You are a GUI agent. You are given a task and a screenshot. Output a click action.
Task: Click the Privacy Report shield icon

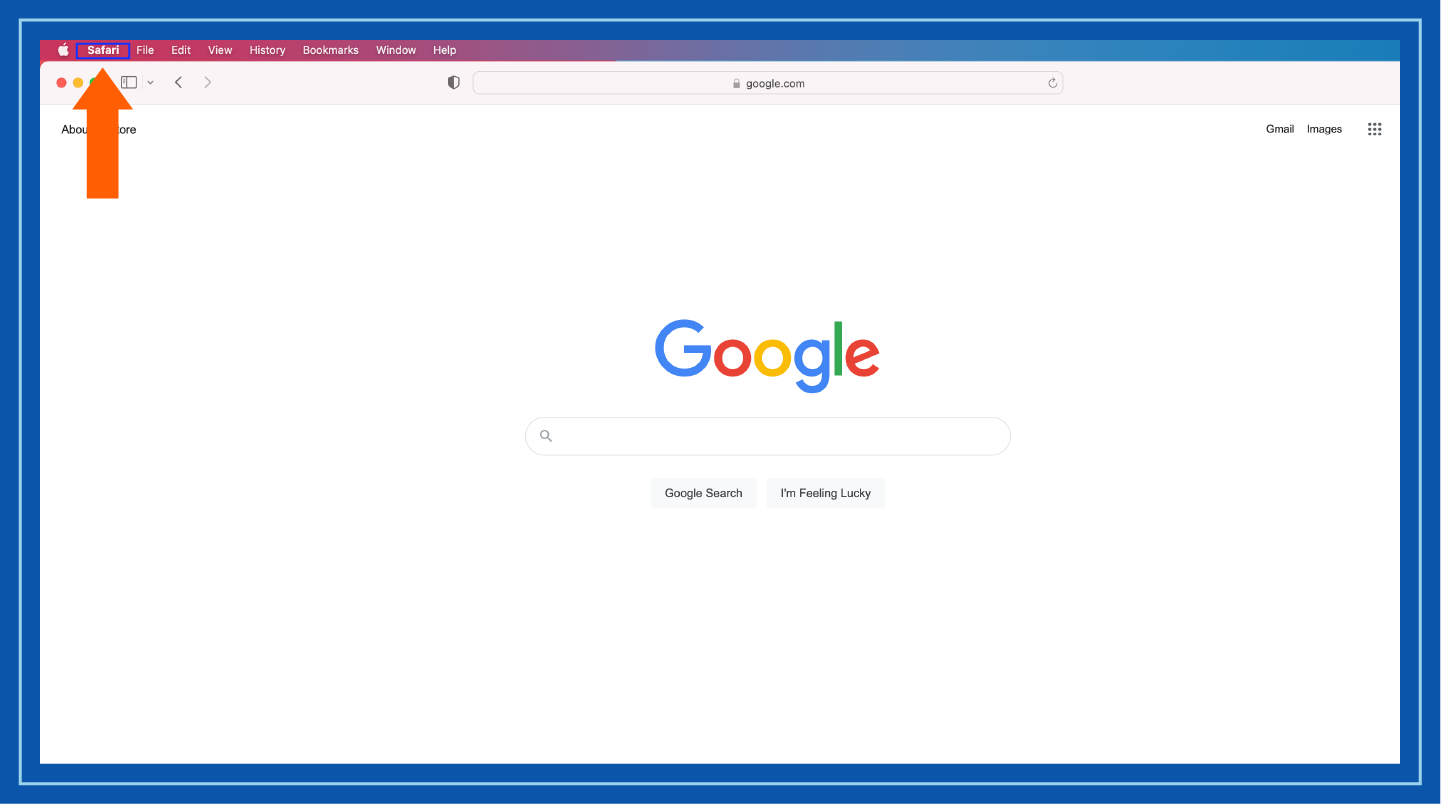point(453,82)
